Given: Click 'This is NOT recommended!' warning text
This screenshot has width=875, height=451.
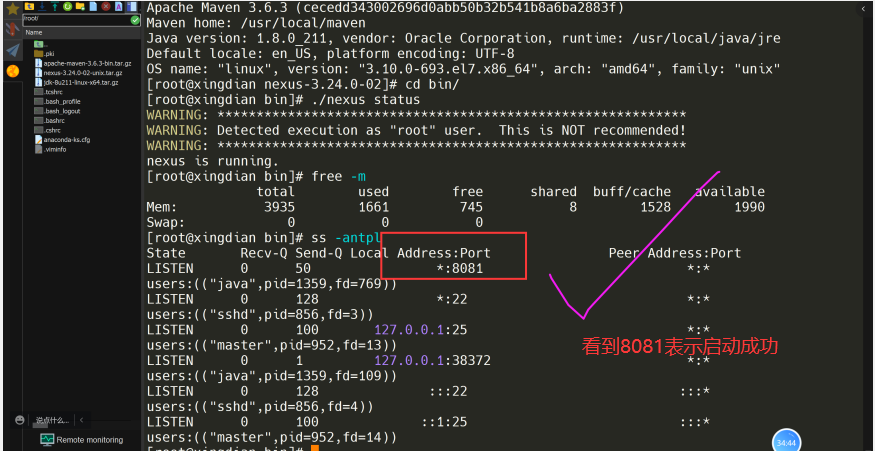Looking at the screenshot, I should tap(592, 130).
